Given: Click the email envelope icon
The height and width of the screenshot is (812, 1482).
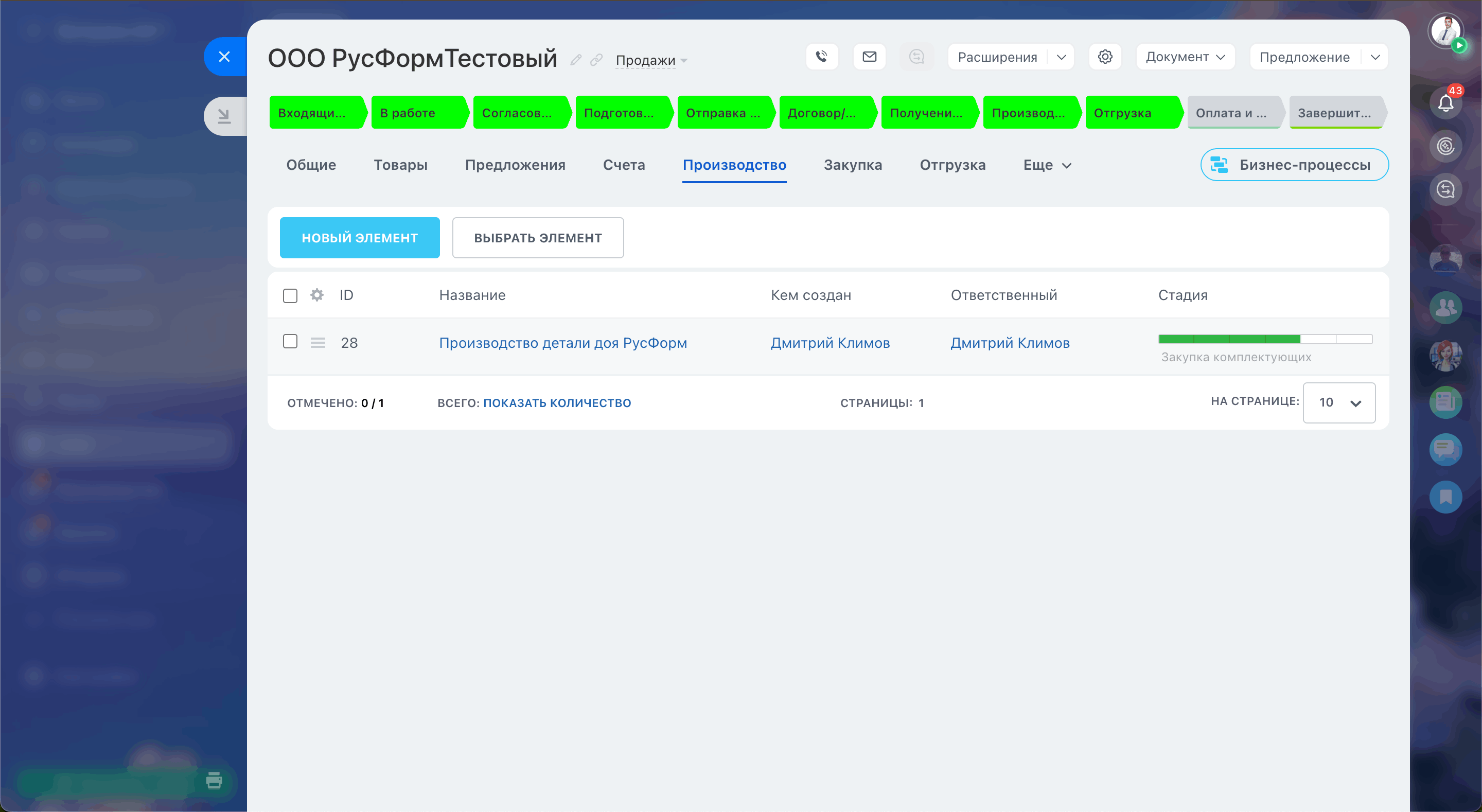Looking at the screenshot, I should point(869,57).
